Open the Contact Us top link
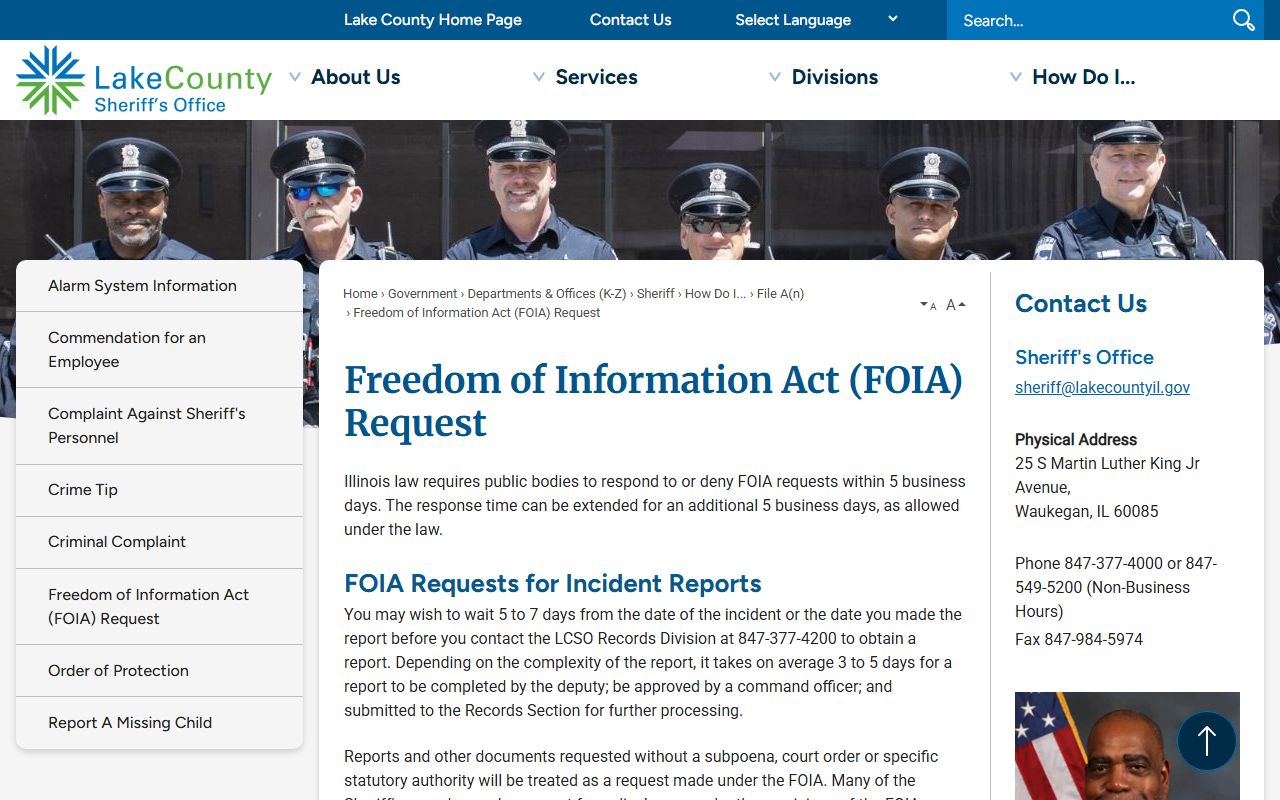The height and width of the screenshot is (800, 1280). click(631, 20)
